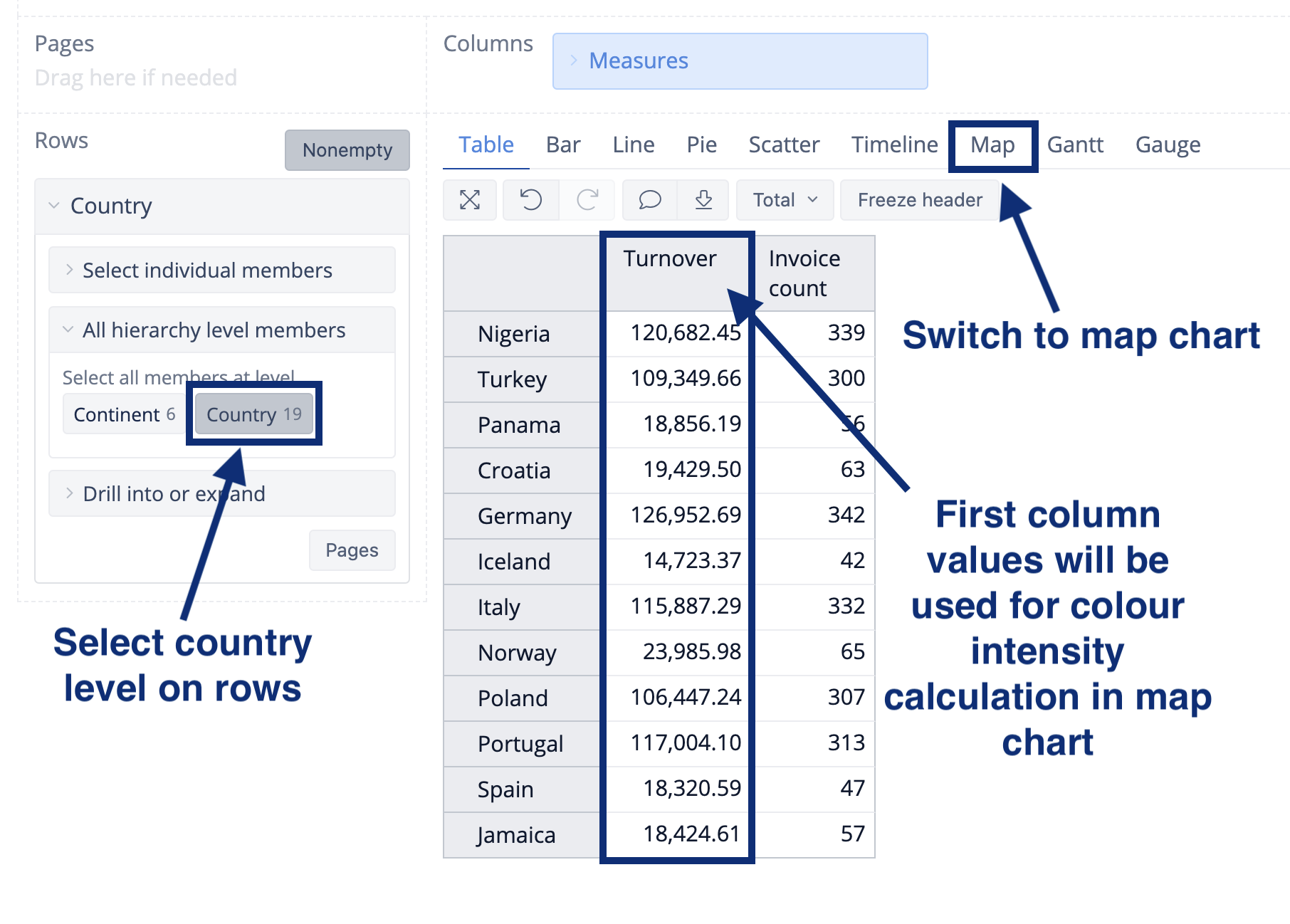Click the fullscreen expand icon
Image resolution: width=1290 pixels, height=924 pixels.
click(x=470, y=200)
